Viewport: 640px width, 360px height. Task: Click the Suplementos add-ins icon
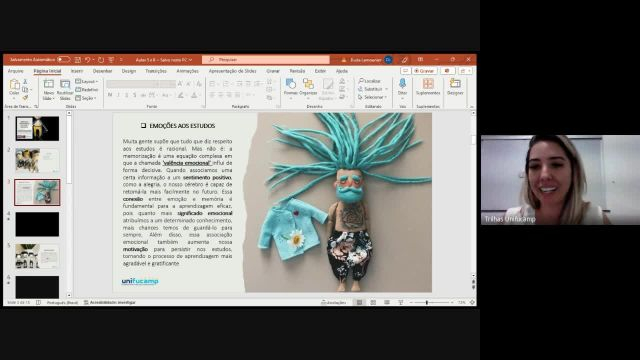coord(428,87)
